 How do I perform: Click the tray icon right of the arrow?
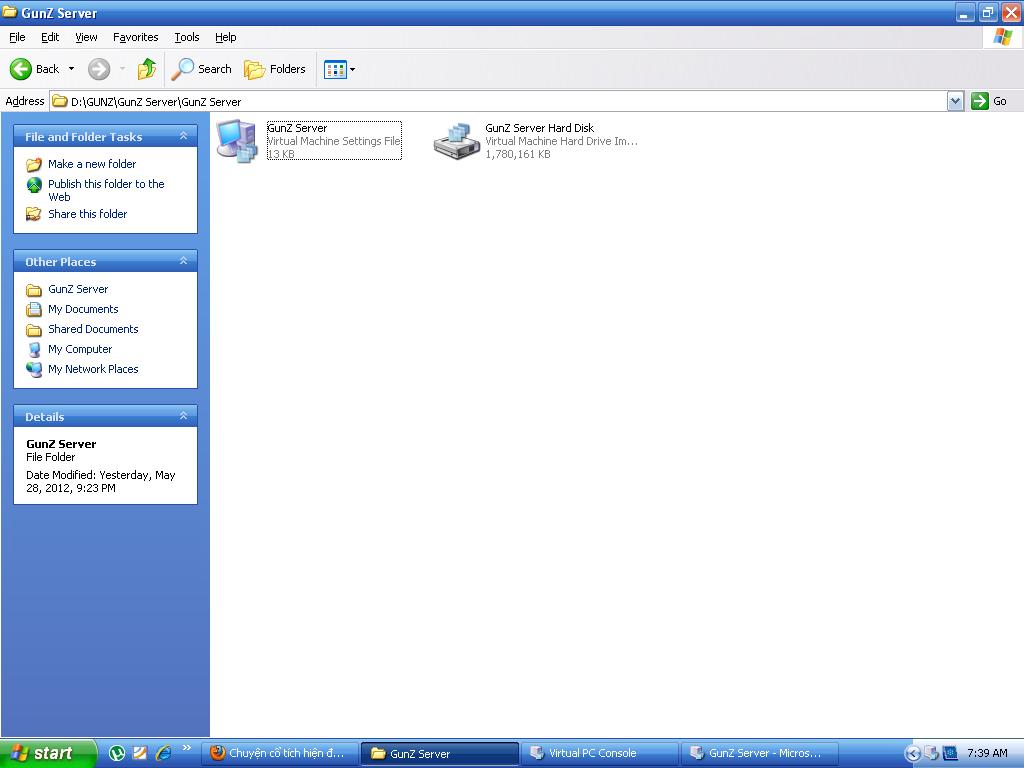931,753
